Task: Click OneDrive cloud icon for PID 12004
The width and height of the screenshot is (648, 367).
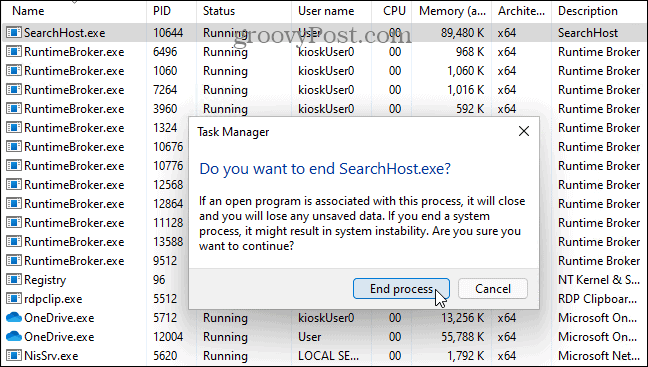Action: 14,336
